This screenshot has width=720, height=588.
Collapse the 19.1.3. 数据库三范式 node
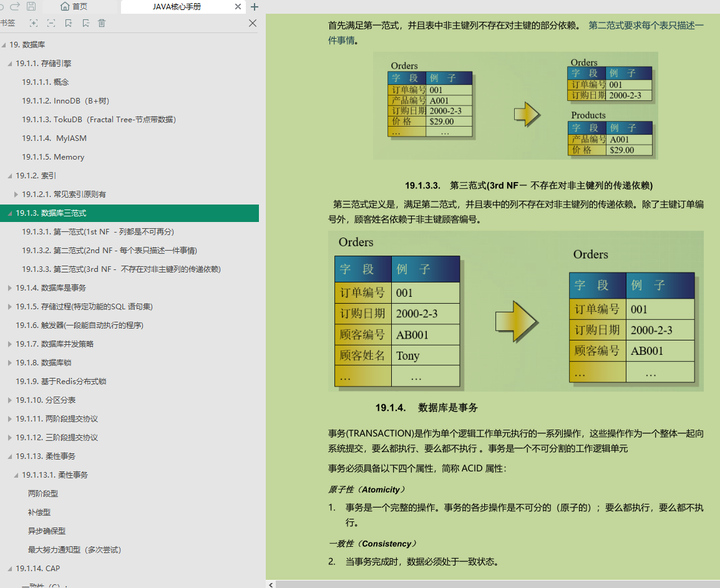click(x=10, y=213)
